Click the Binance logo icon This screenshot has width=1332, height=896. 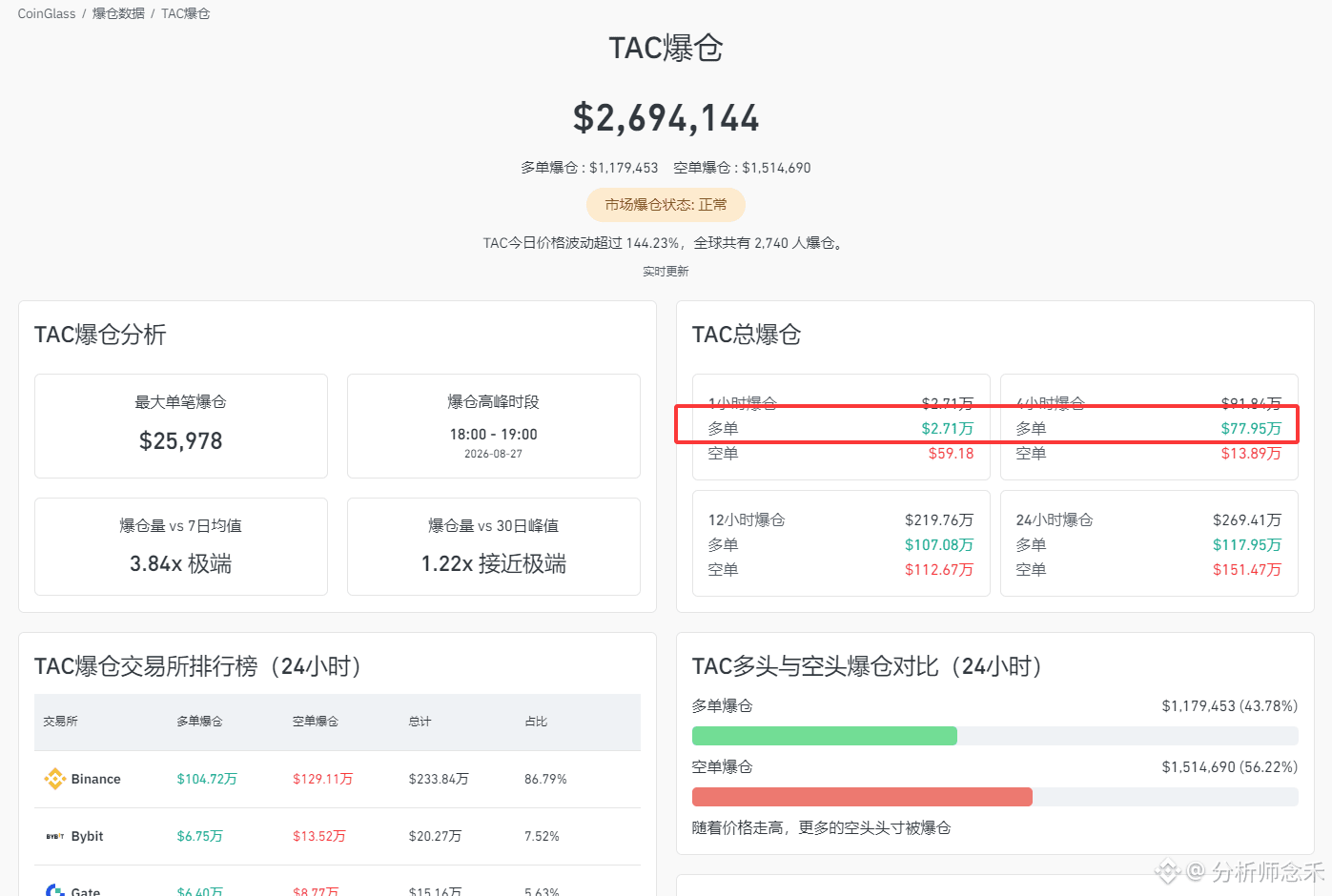click(x=55, y=779)
